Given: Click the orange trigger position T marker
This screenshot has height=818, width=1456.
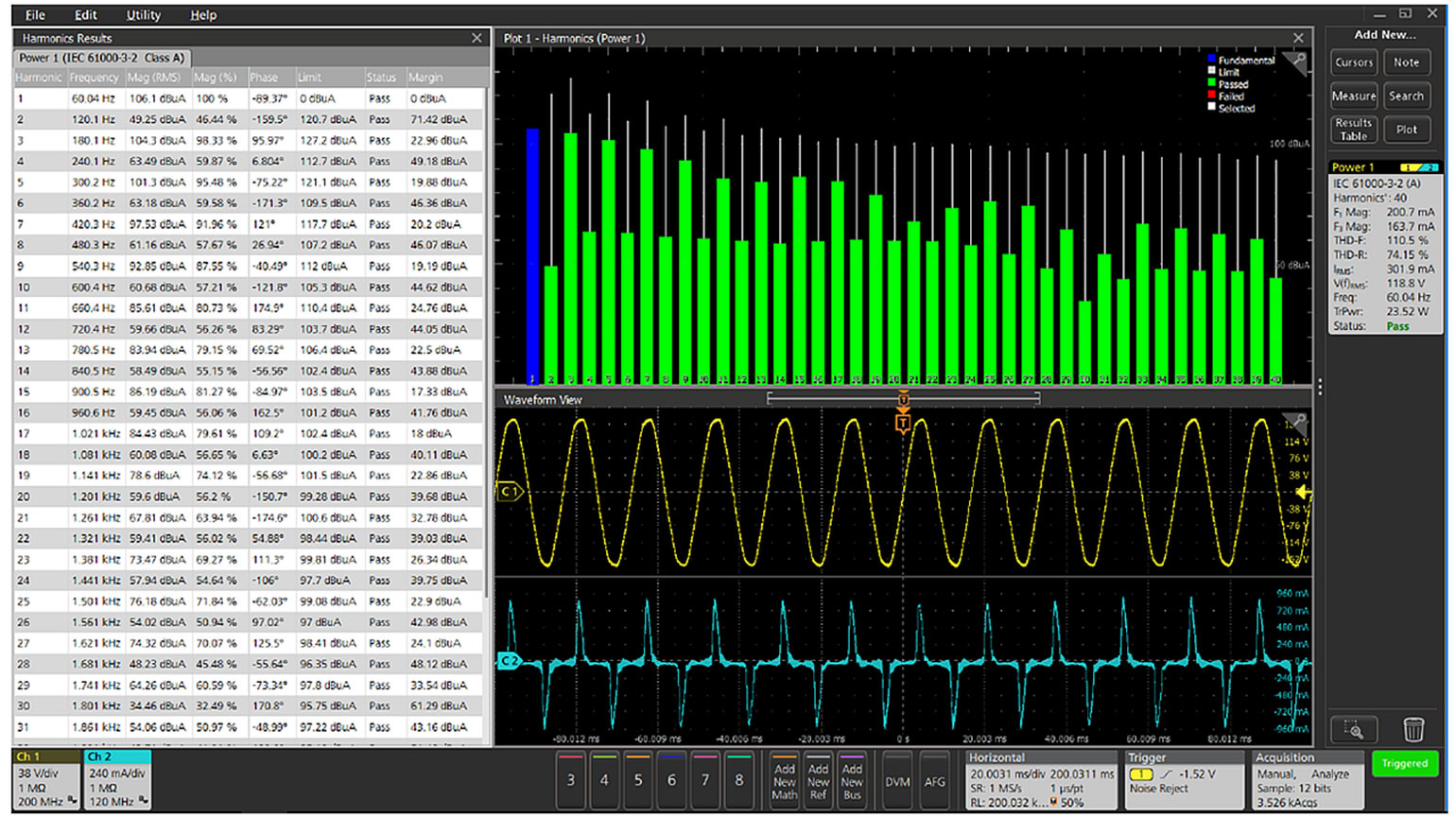Looking at the screenshot, I should pyautogui.click(x=903, y=423).
